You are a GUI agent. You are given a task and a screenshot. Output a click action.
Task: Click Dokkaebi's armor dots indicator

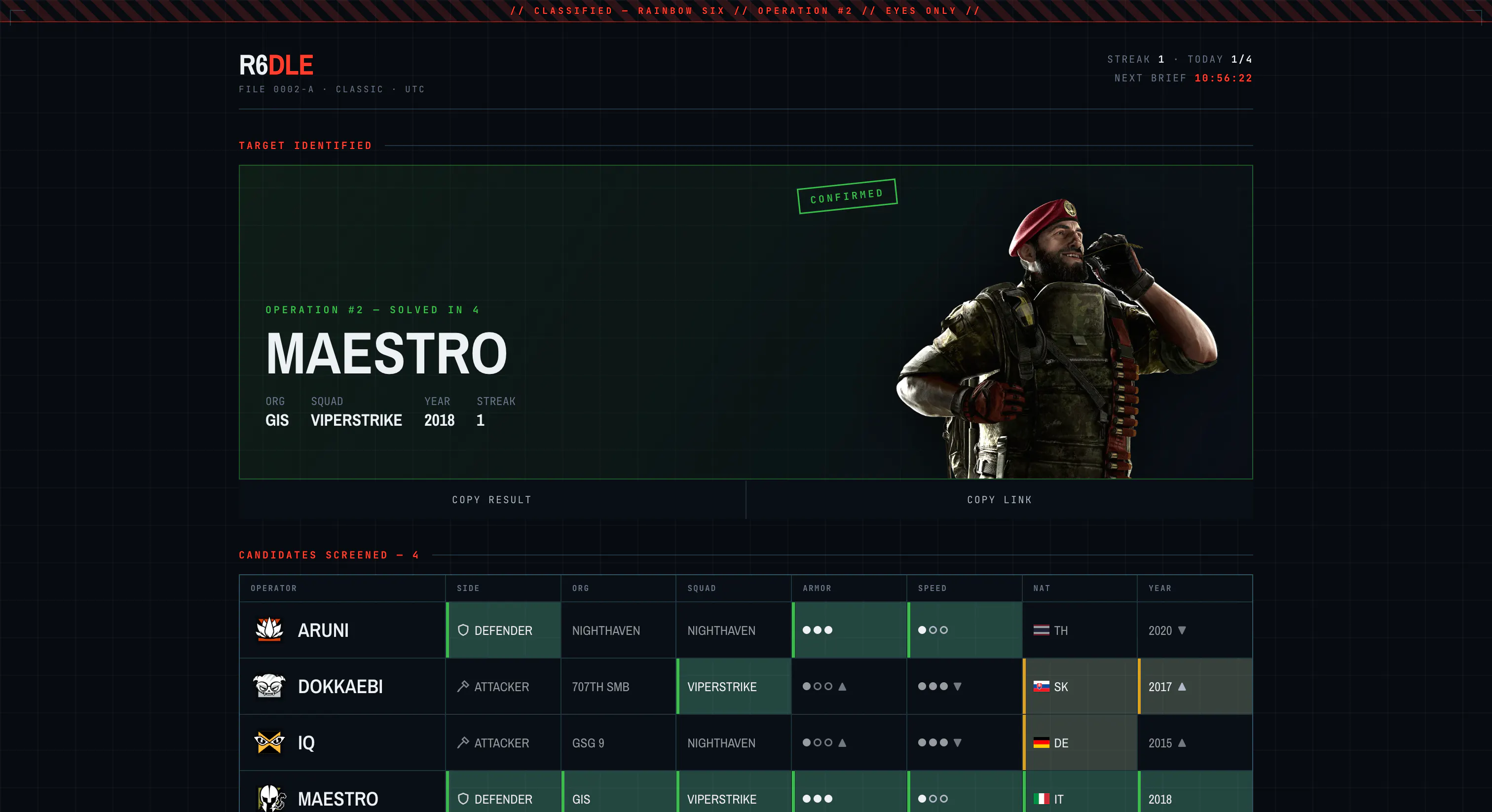[817, 686]
